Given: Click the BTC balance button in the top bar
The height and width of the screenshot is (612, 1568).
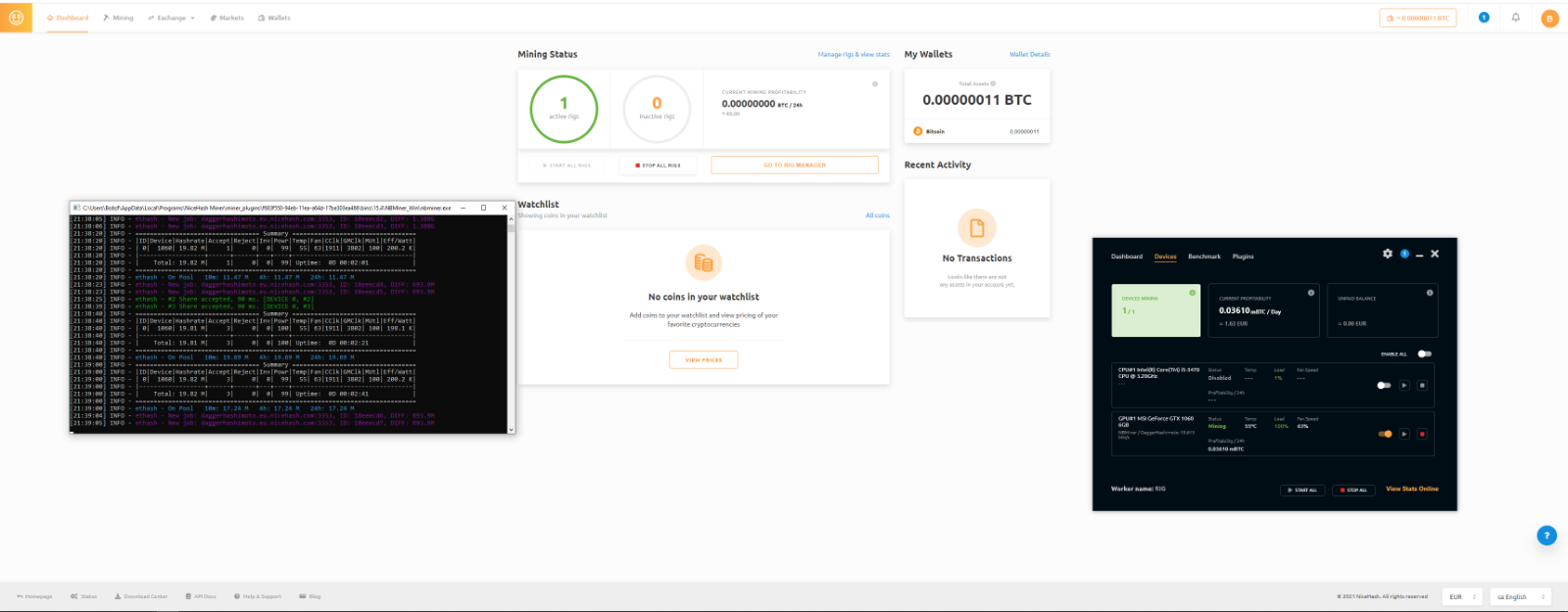Looking at the screenshot, I should tap(1417, 18).
